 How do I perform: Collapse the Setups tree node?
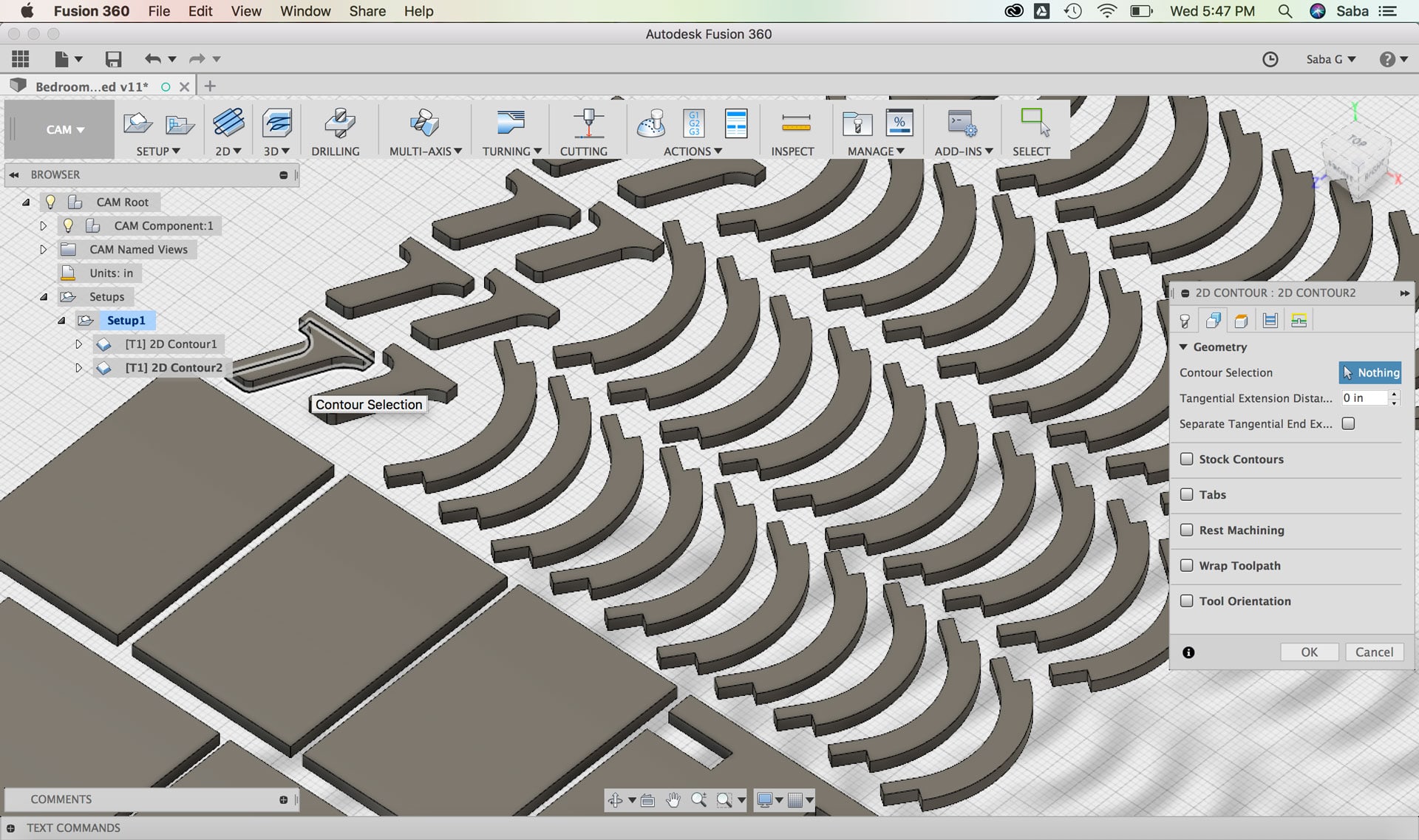(x=44, y=297)
